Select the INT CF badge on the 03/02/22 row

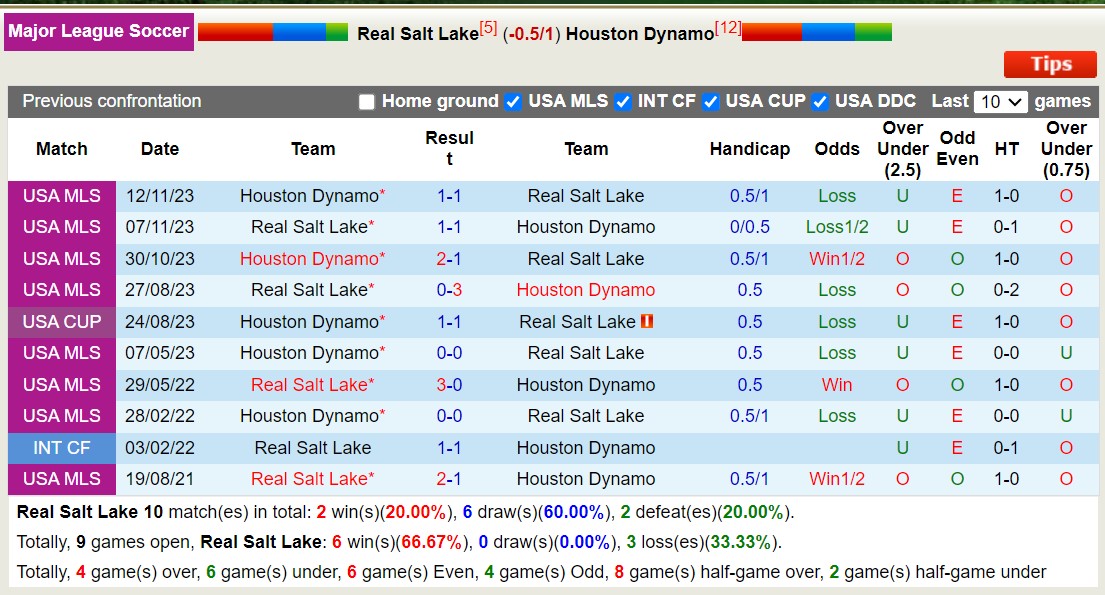(61, 448)
